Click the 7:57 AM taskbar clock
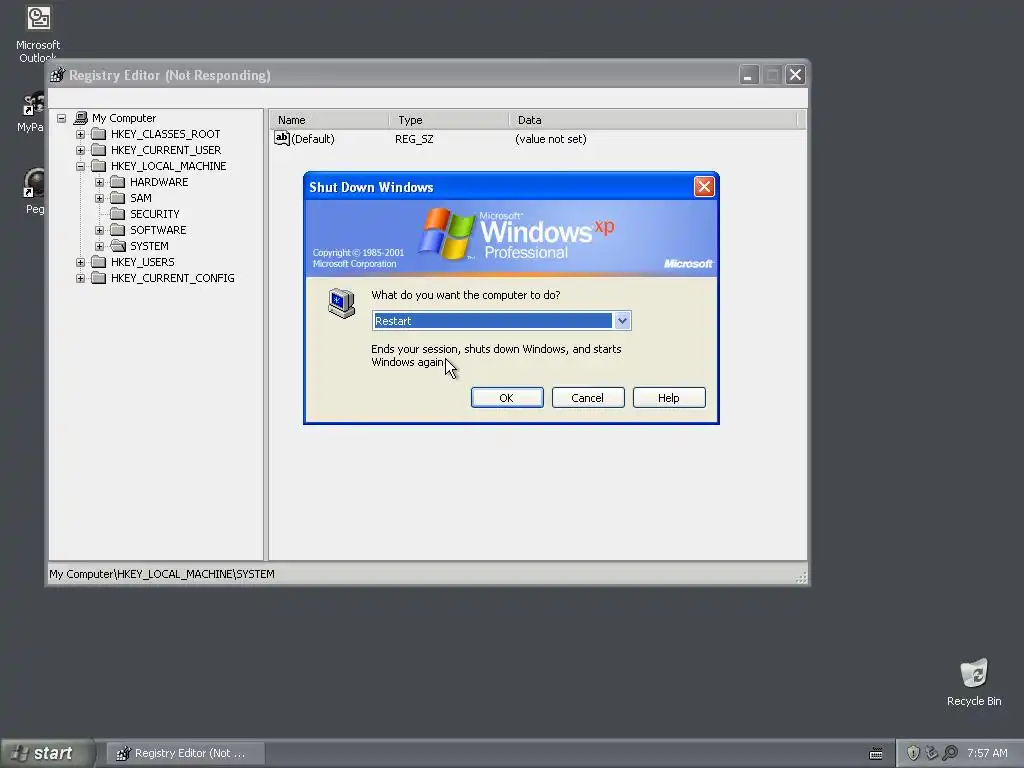This screenshot has width=1024, height=768. 987,754
